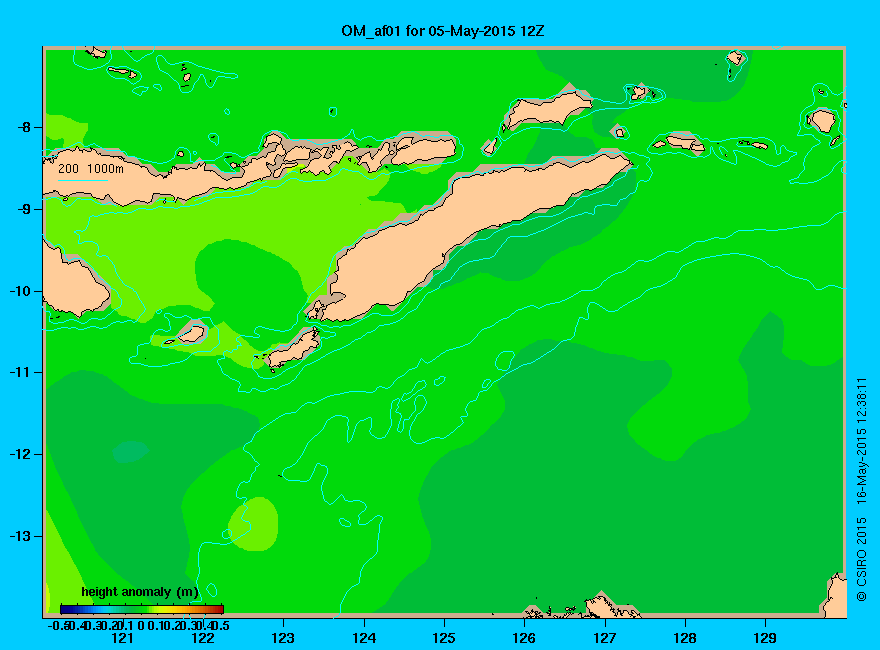Click the cyan contour sample line under '200 1000m'
Screen dimensions: 880x650
point(83,180)
